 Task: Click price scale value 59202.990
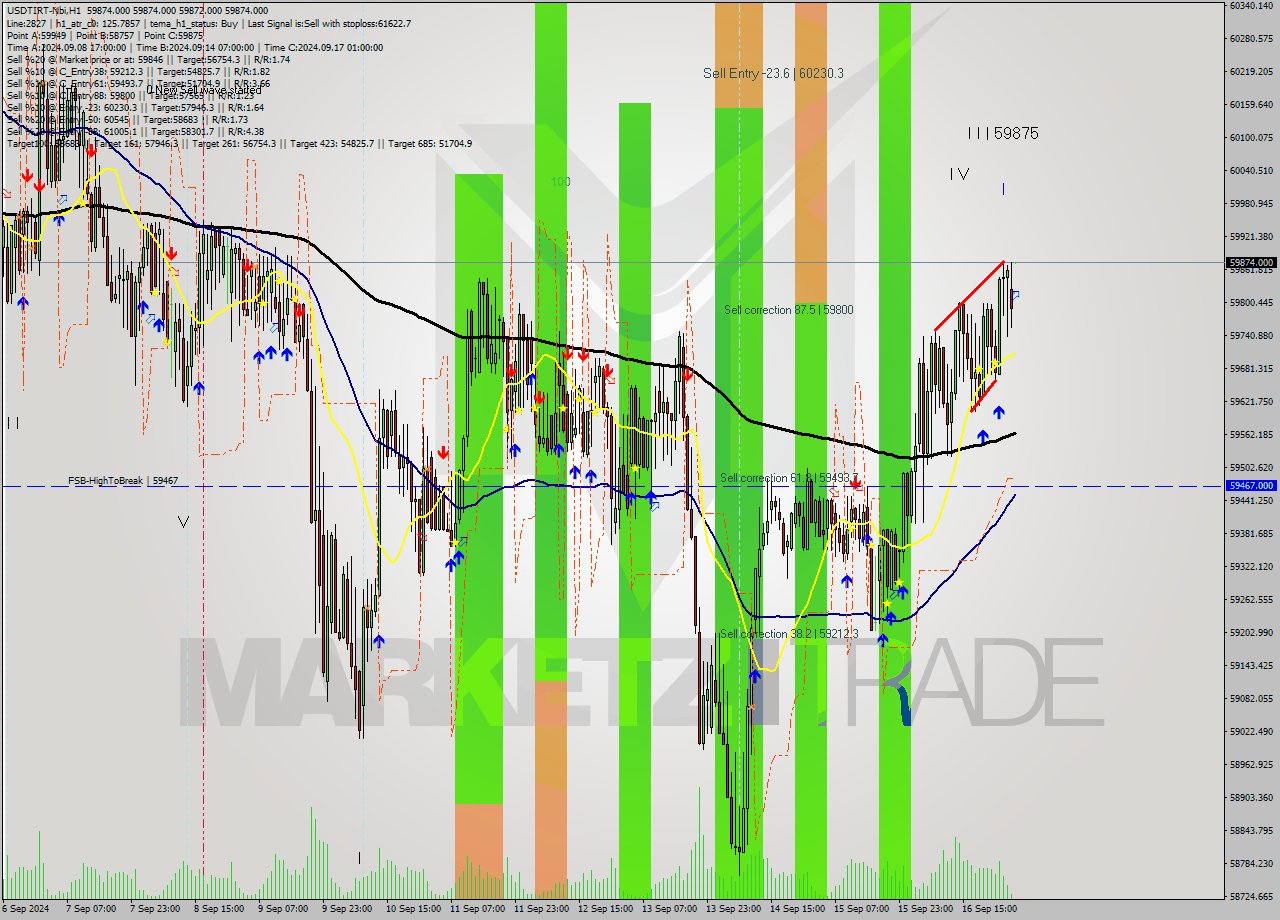[1252, 632]
